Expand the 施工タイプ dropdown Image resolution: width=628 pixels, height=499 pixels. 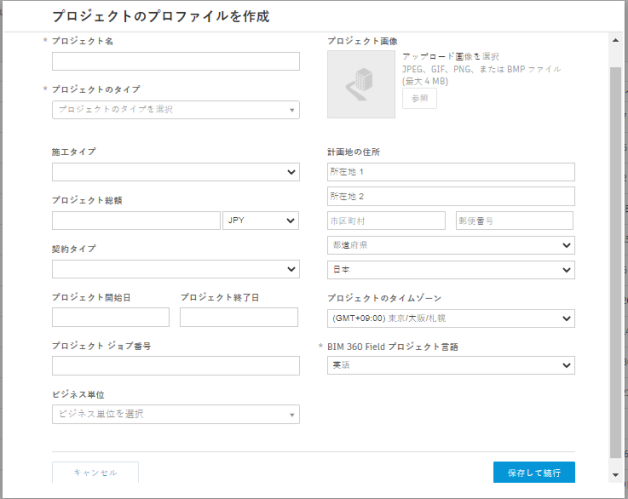point(175,172)
